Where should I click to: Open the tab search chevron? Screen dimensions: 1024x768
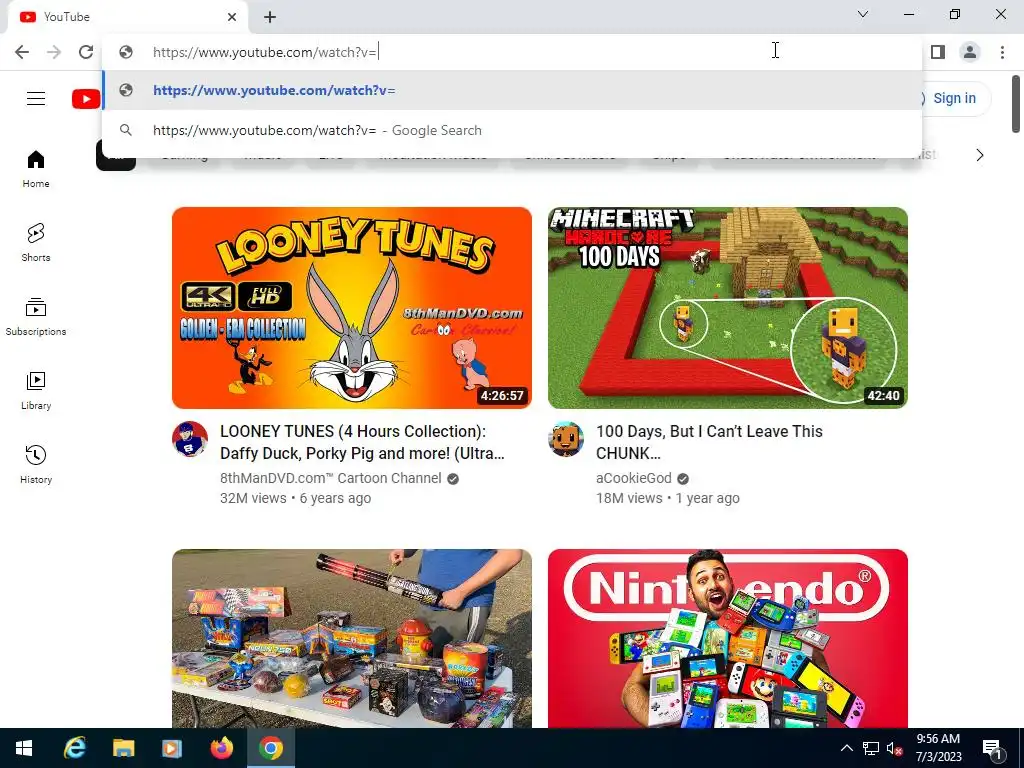point(863,14)
